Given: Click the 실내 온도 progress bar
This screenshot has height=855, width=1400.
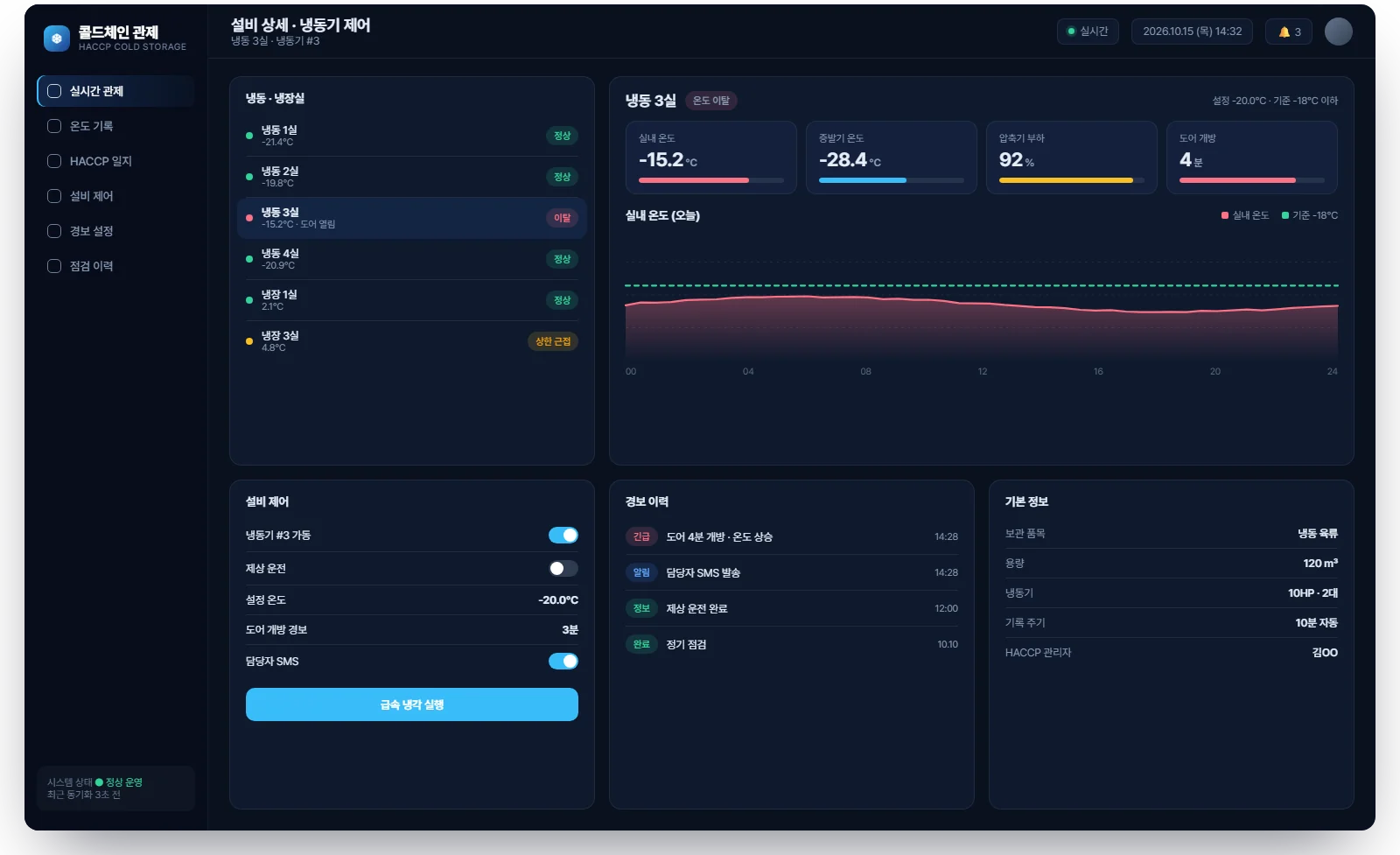Looking at the screenshot, I should point(711,180).
